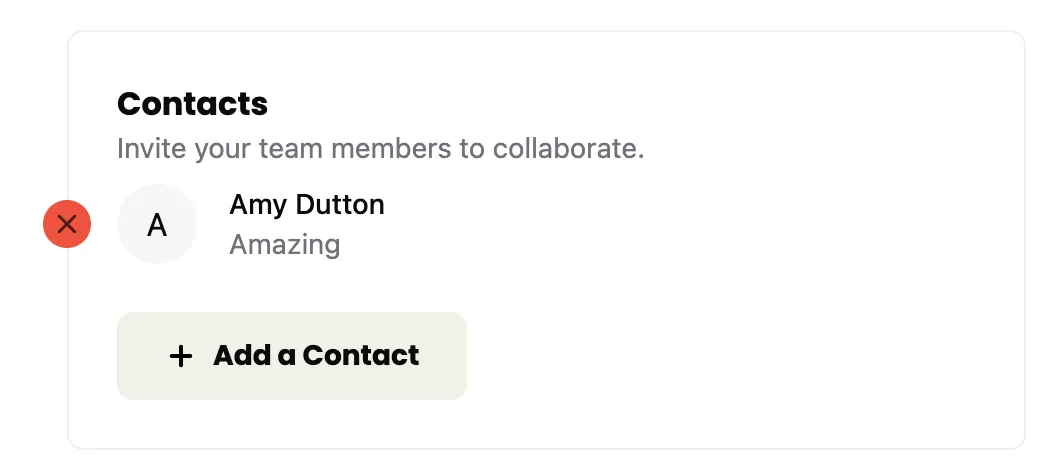Click Amy Dutton's avatar circle
The height and width of the screenshot is (474, 1056).
[x=157, y=225]
